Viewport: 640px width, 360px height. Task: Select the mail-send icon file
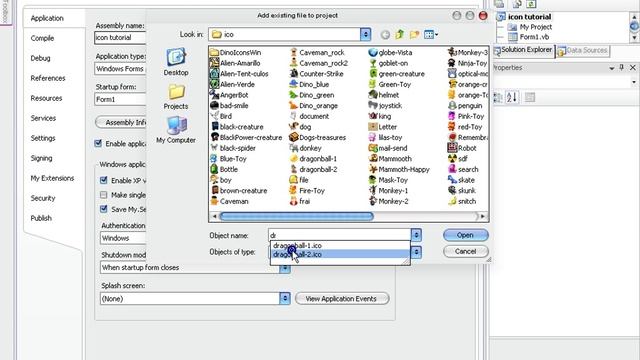[x=388, y=148]
